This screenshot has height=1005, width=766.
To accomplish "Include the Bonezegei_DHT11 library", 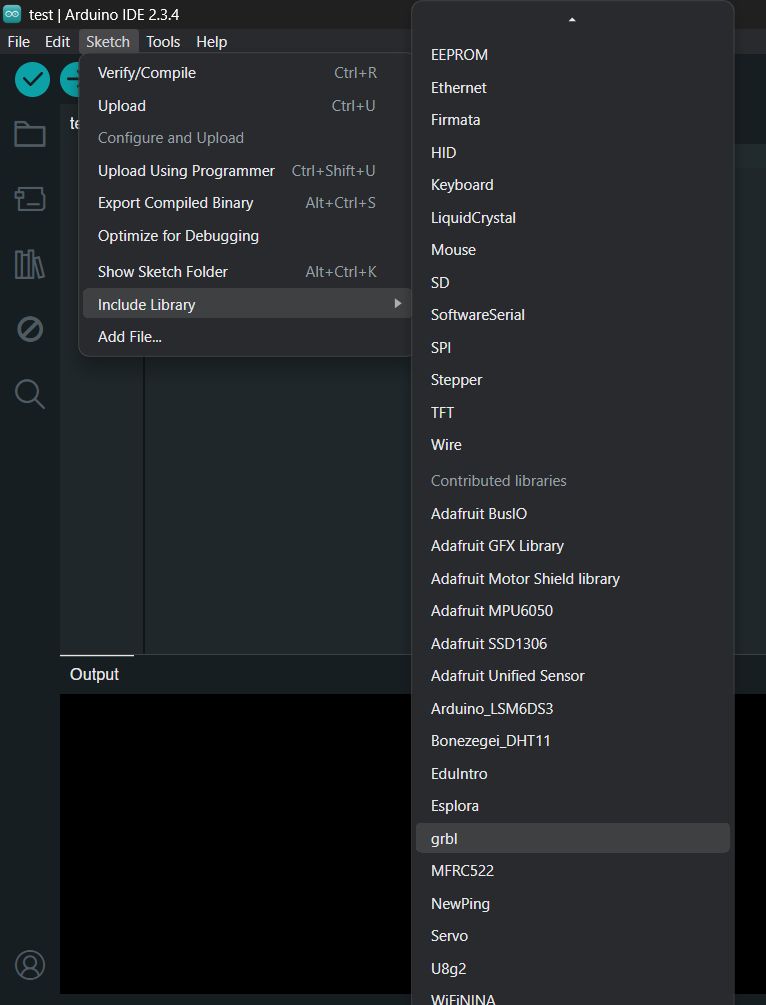I will tap(572, 741).
